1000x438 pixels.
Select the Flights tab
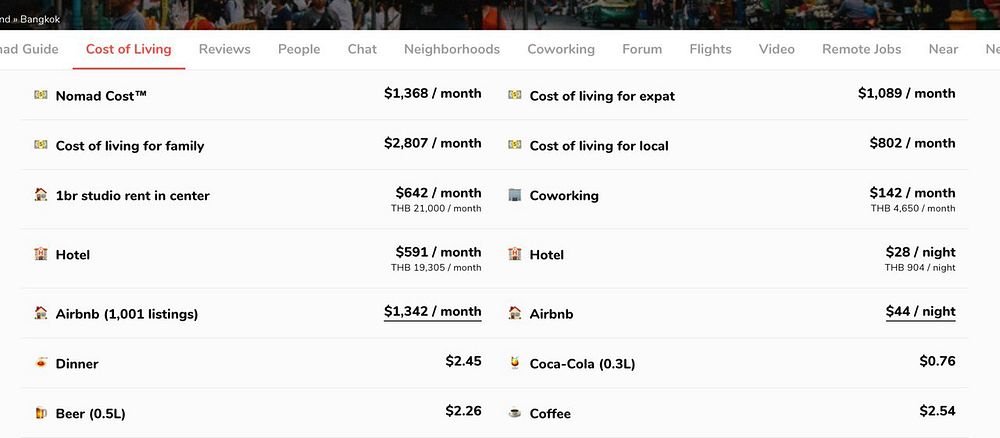pos(710,49)
